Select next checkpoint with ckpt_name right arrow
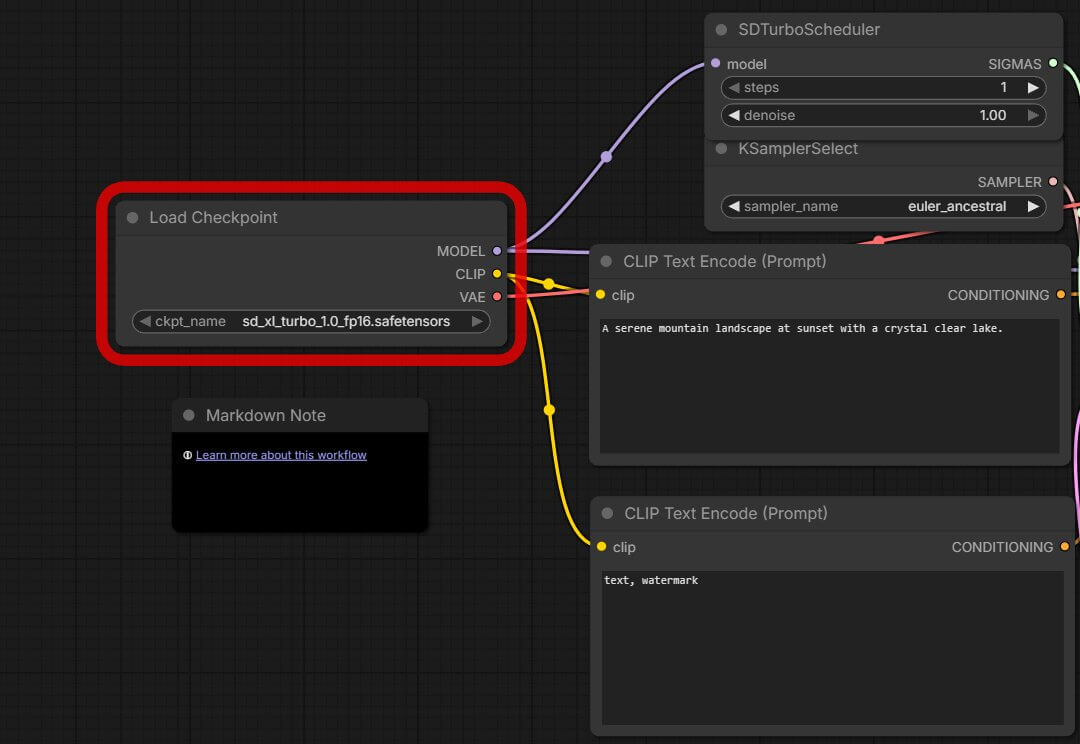 point(477,322)
